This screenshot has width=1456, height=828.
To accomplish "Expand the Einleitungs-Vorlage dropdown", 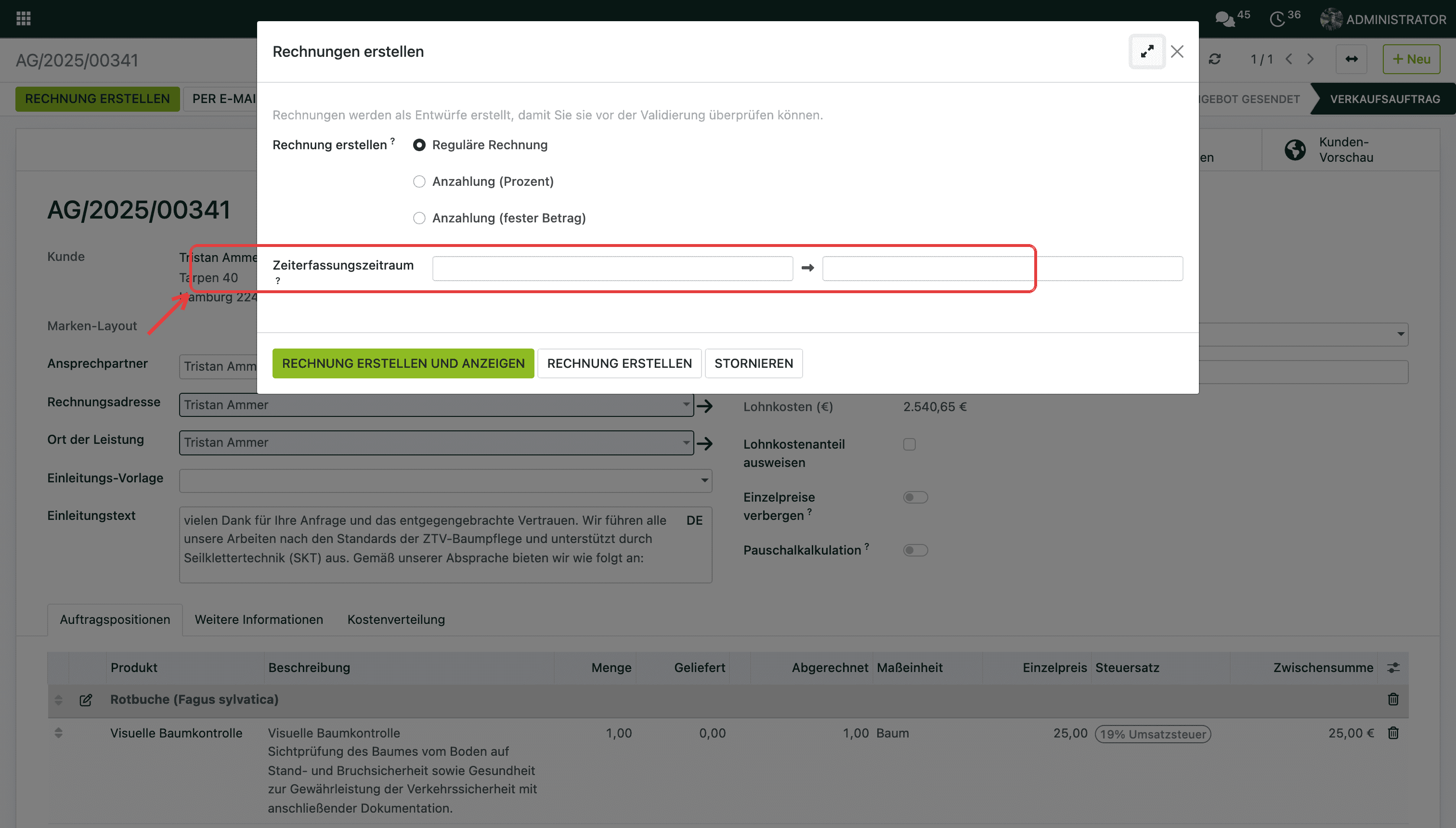I will point(705,480).
